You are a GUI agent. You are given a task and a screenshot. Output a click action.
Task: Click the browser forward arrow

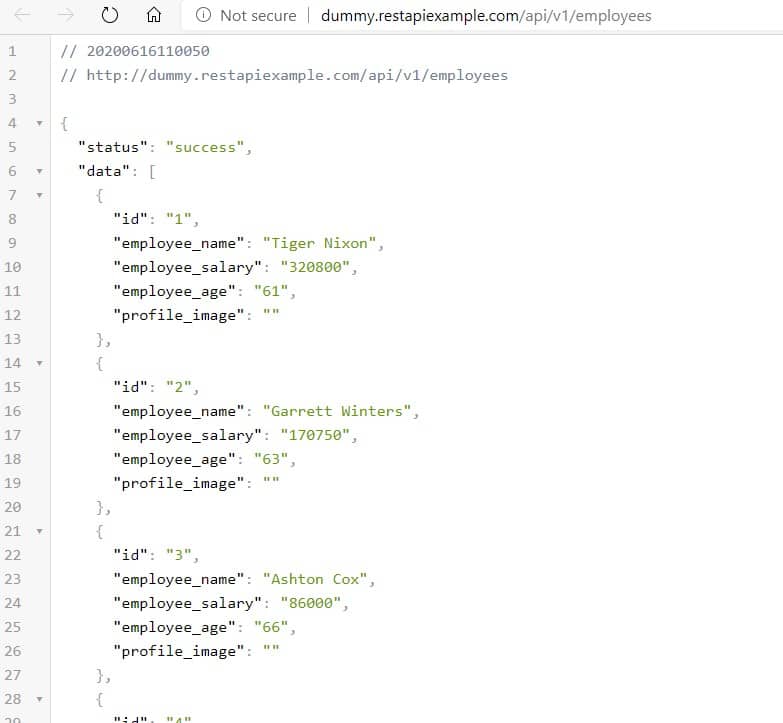click(65, 15)
